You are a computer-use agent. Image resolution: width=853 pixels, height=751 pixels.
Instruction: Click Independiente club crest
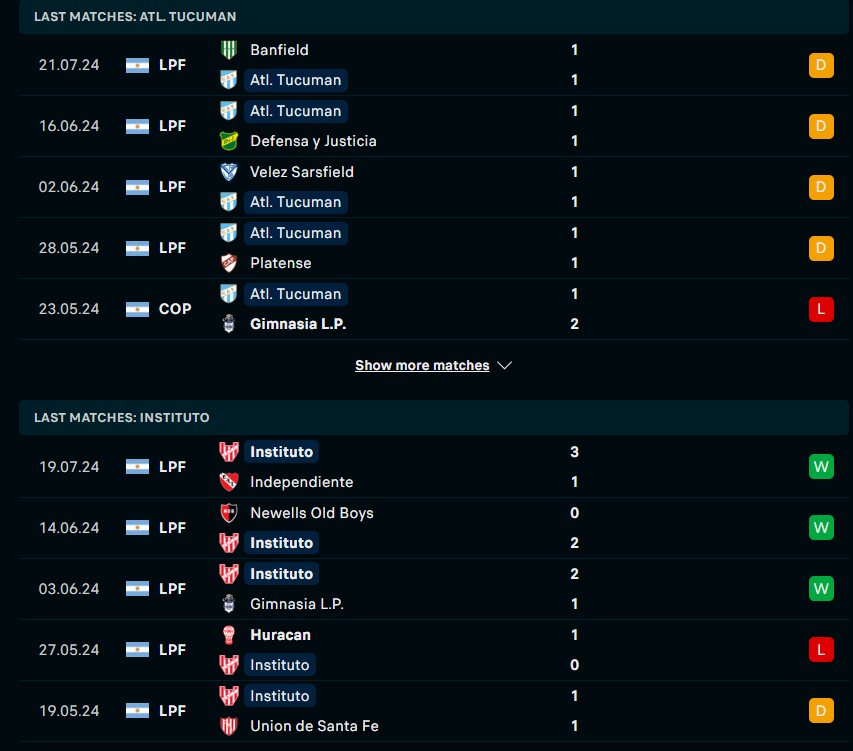tap(228, 482)
